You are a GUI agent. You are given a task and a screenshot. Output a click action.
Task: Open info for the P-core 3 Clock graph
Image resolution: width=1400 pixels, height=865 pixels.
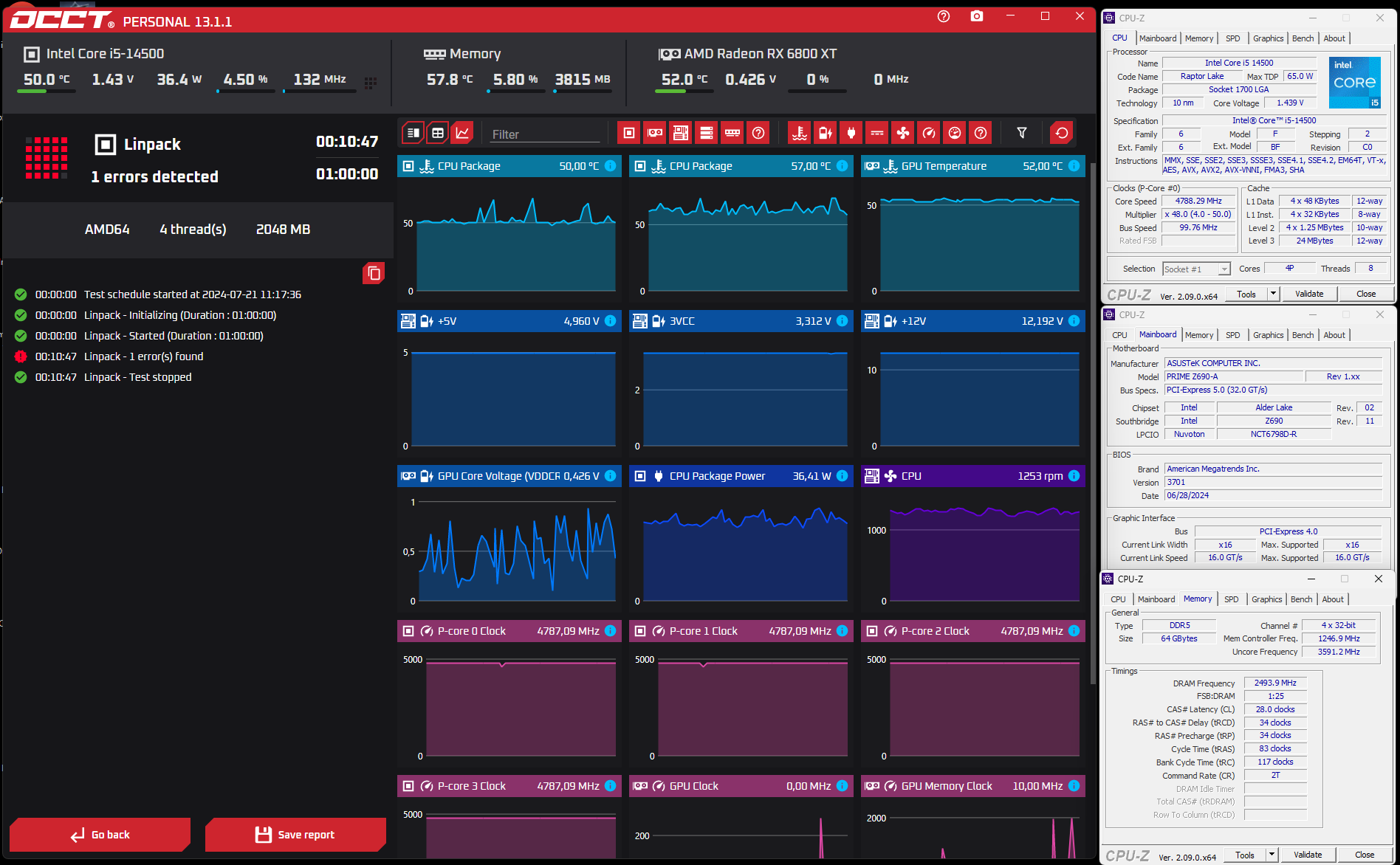tap(611, 786)
